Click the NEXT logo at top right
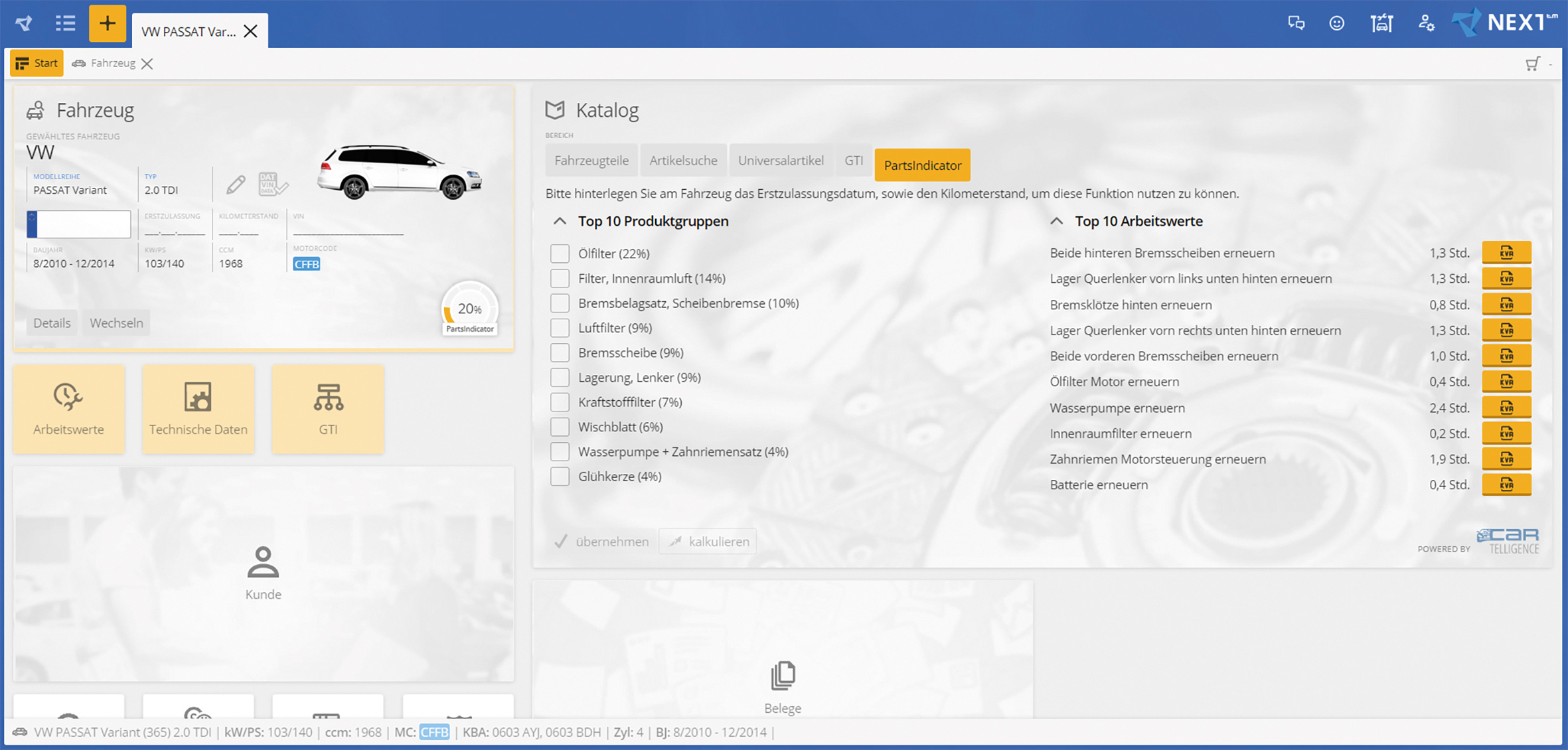Viewport: 1568px width, 750px height. point(1504,23)
